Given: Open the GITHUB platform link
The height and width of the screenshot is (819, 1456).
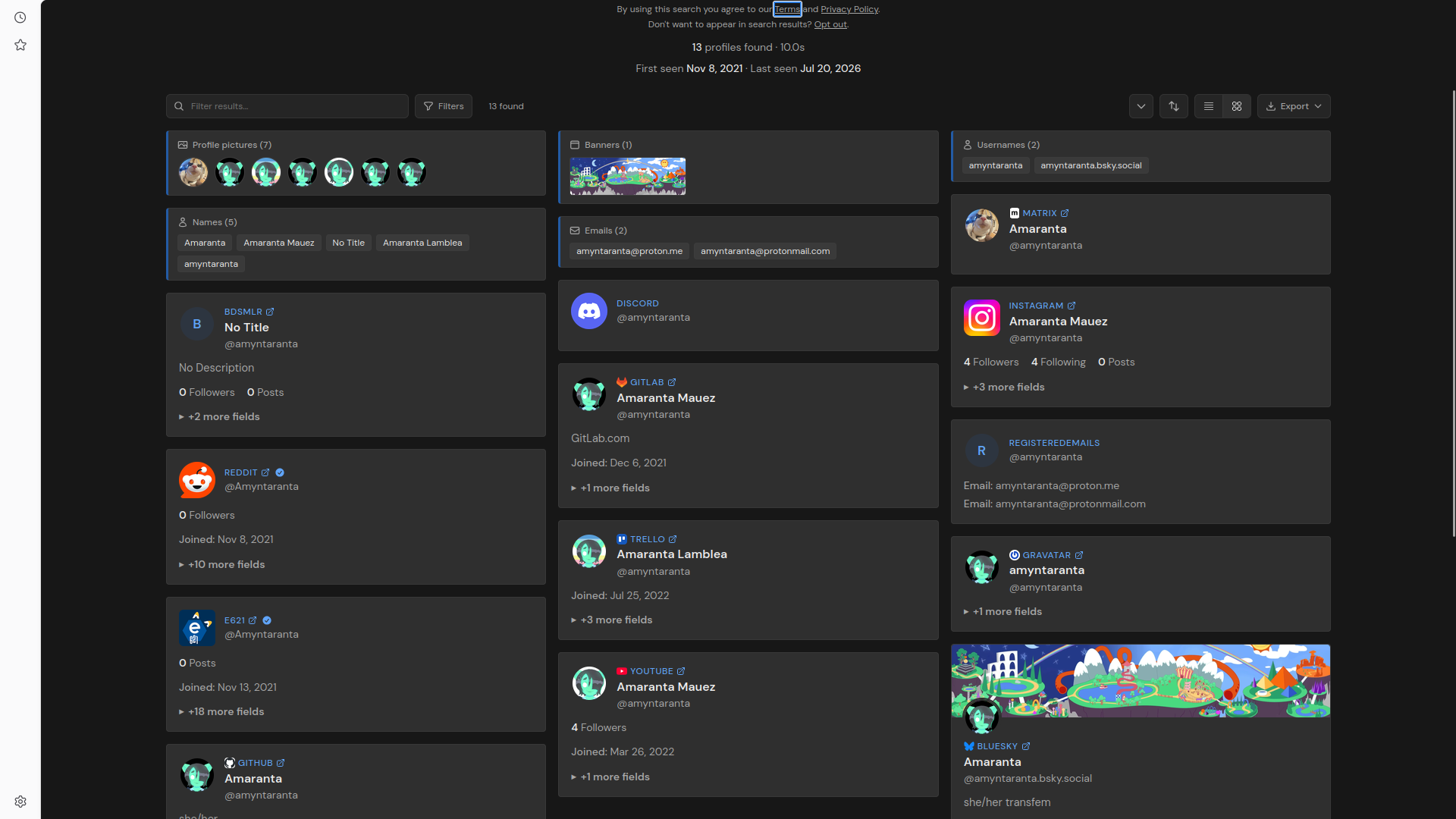Looking at the screenshot, I should [256, 763].
